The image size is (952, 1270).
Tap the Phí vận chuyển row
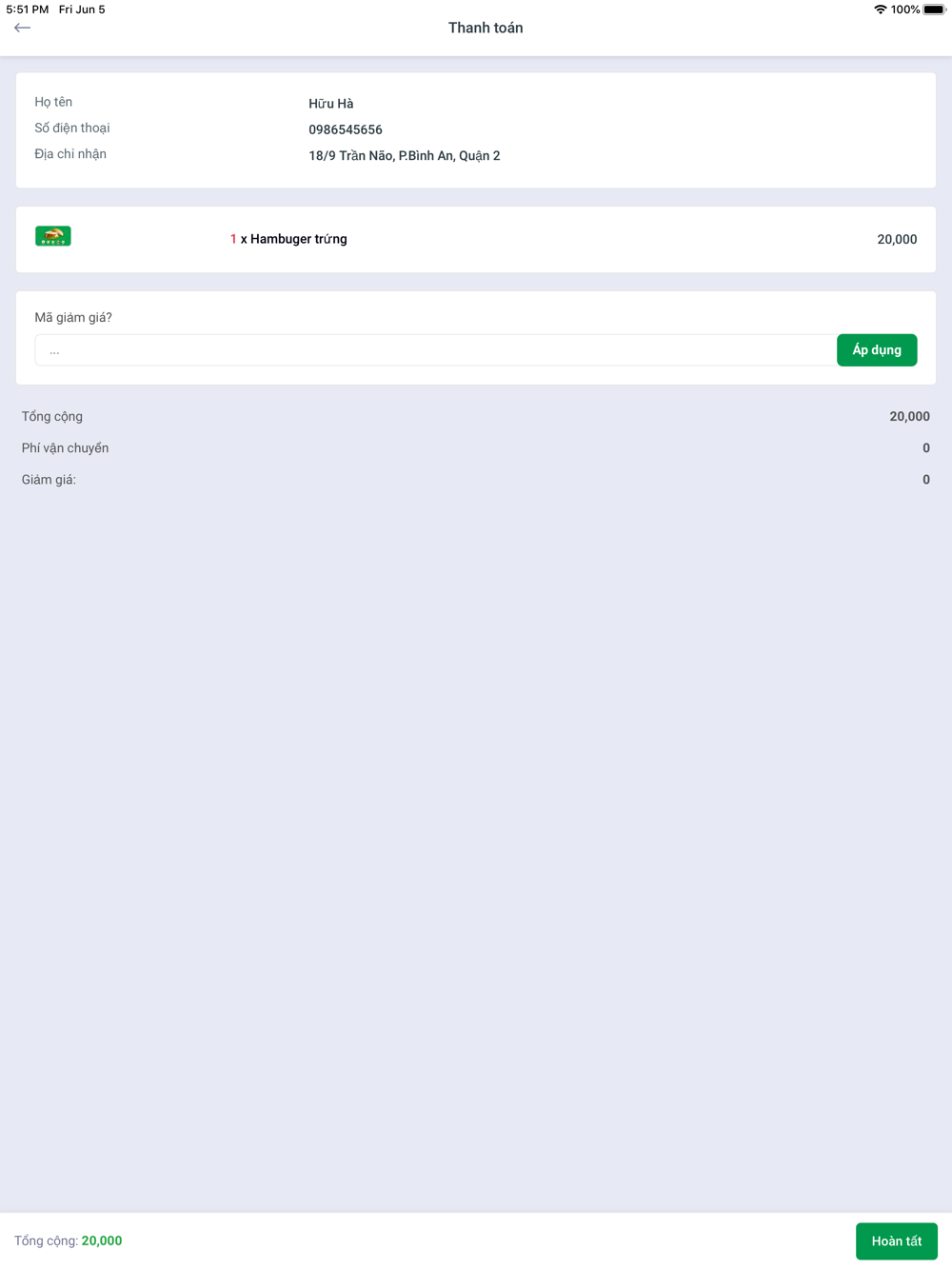tap(476, 447)
